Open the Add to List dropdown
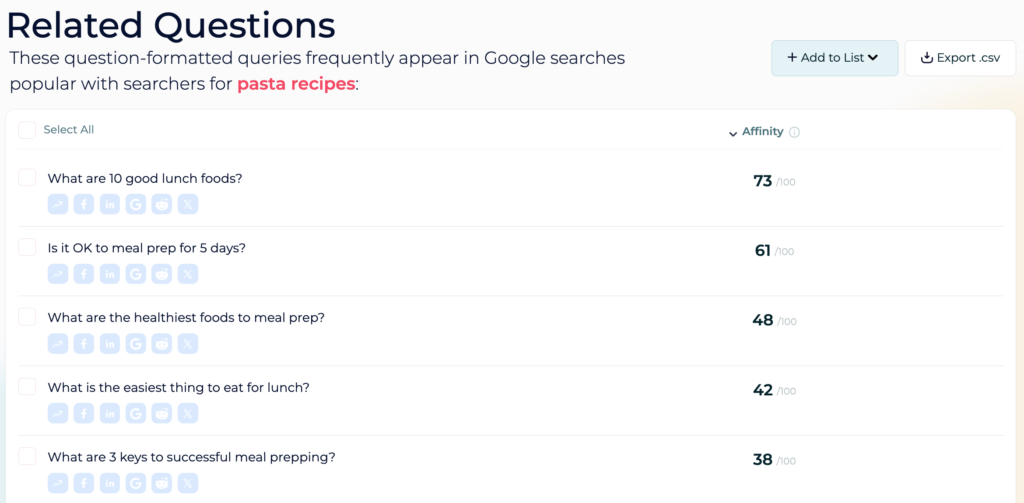This screenshot has width=1024, height=503. tap(835, 57)
